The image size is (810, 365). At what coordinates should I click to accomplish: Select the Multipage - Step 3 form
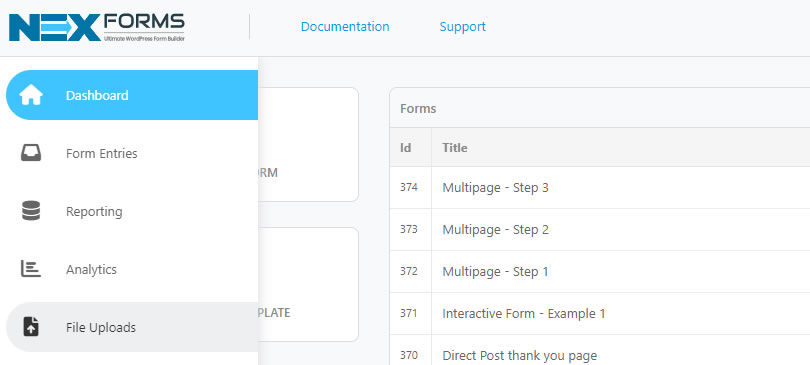click(495, 187)
